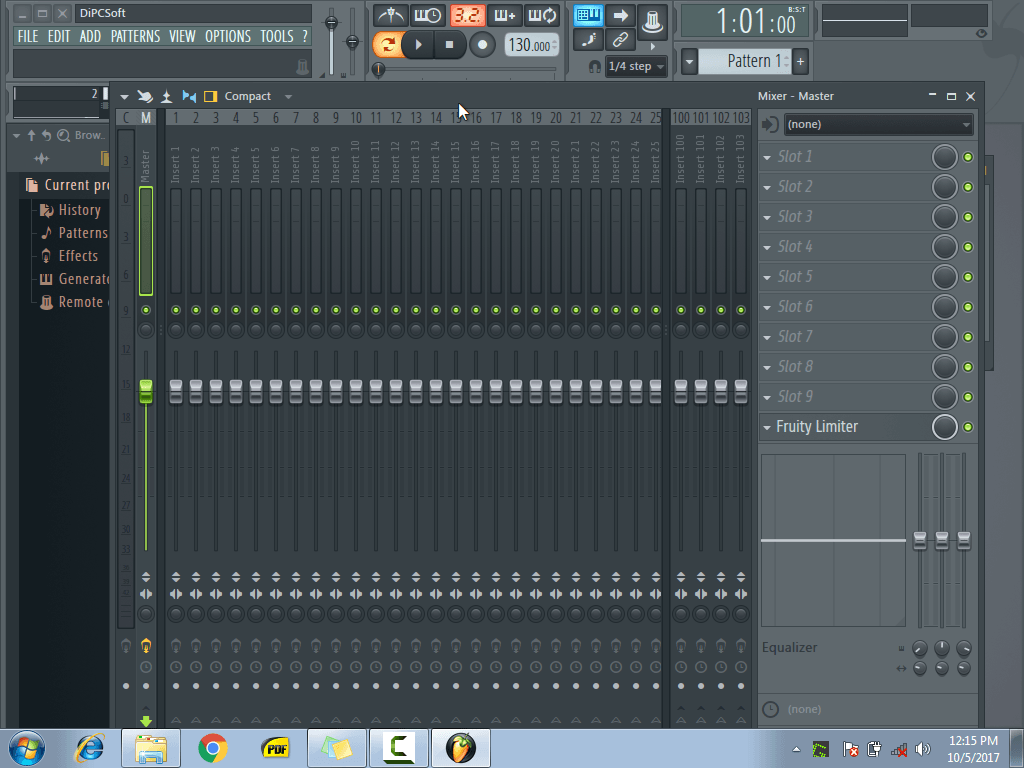Enable typing keyboard to piano icon
The height and width of the screenshot is (768, 1024).
click(x=588, y=15)
